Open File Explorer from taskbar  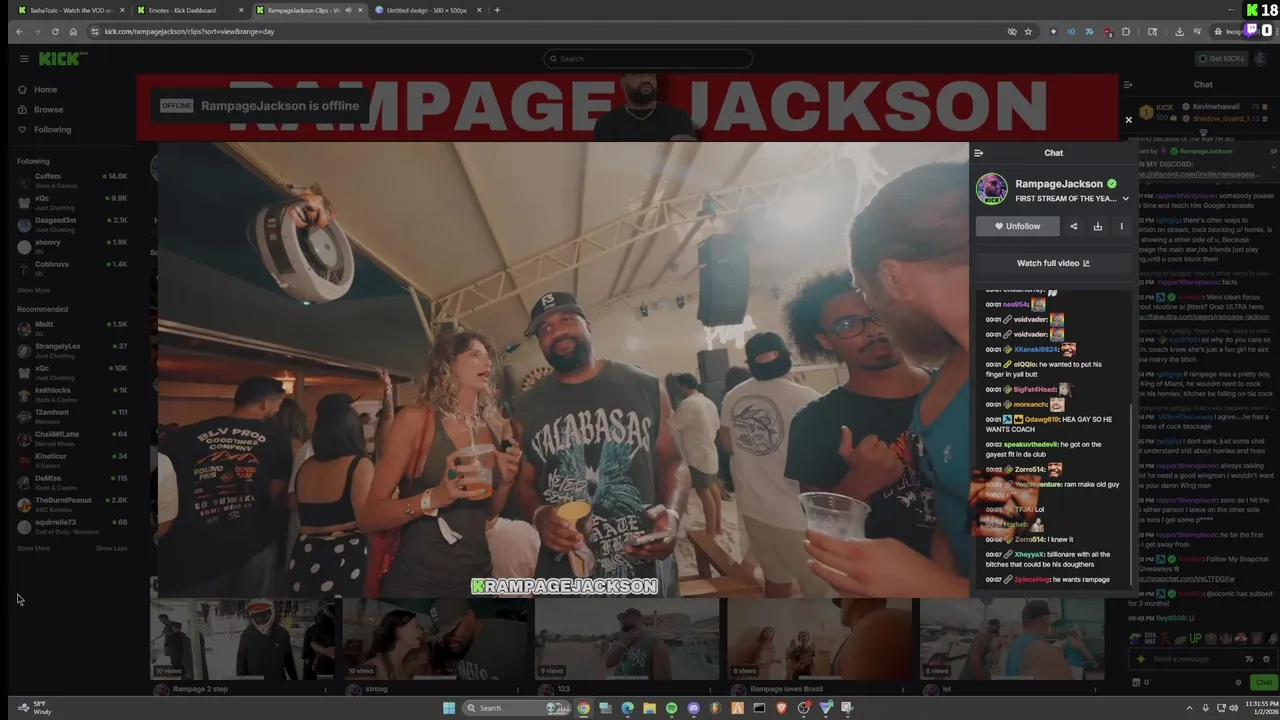click(x=649, y=708)
